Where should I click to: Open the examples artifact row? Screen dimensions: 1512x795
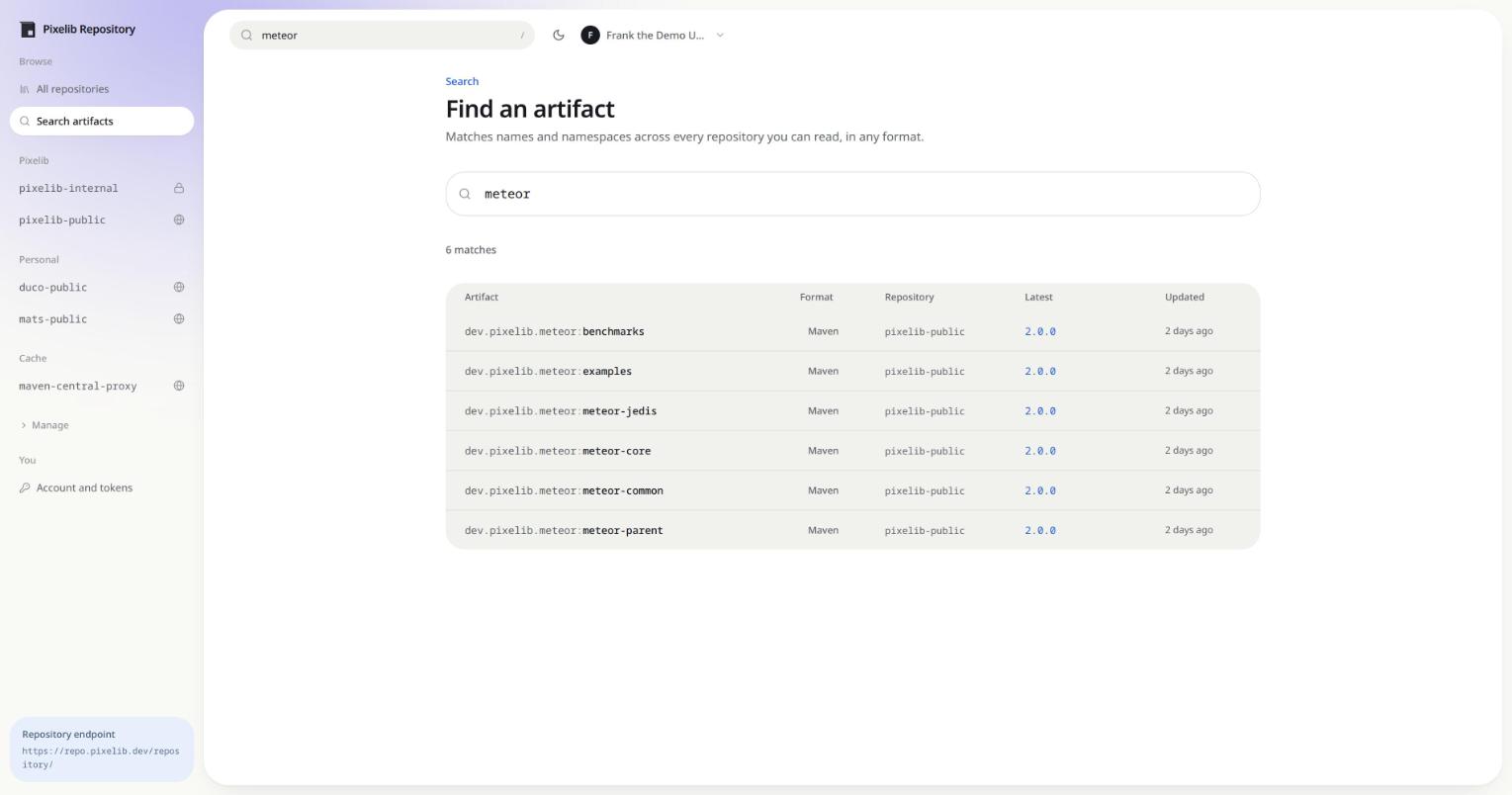pos(852,371)
